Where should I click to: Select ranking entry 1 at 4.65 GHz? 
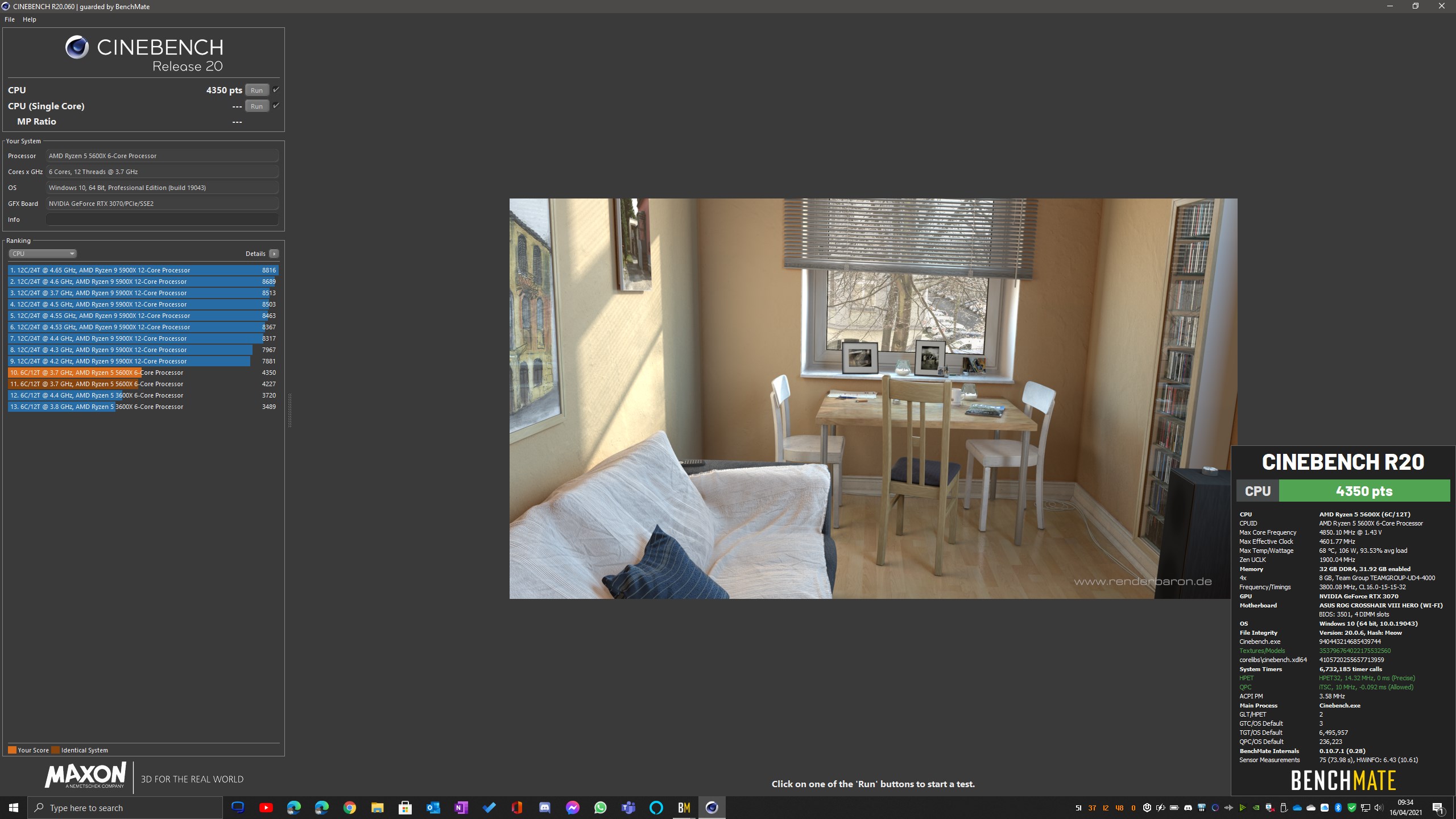[x=143, y=270]
